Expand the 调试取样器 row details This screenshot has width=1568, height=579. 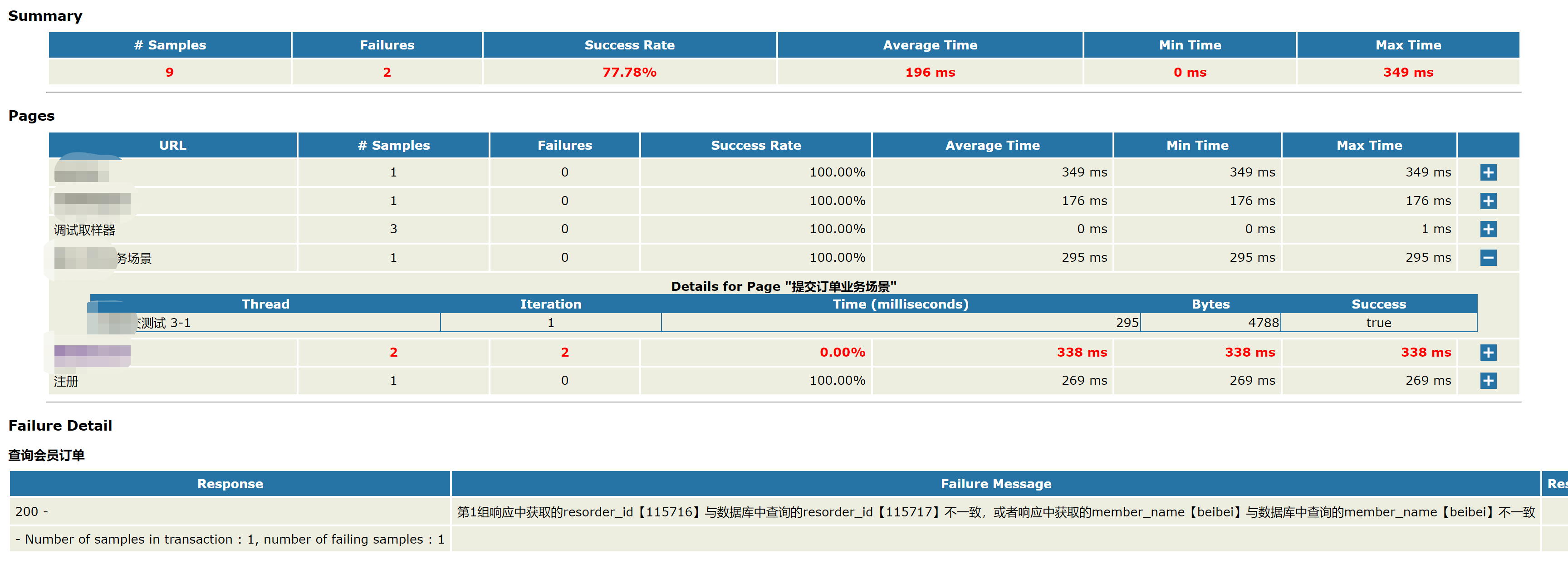(x=1488, y=230)
